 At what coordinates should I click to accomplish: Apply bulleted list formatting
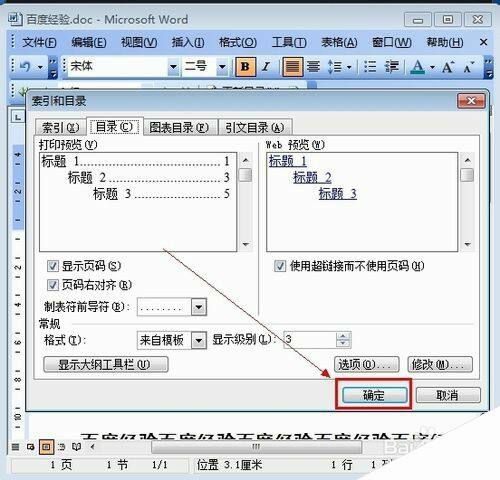point(370,67)
